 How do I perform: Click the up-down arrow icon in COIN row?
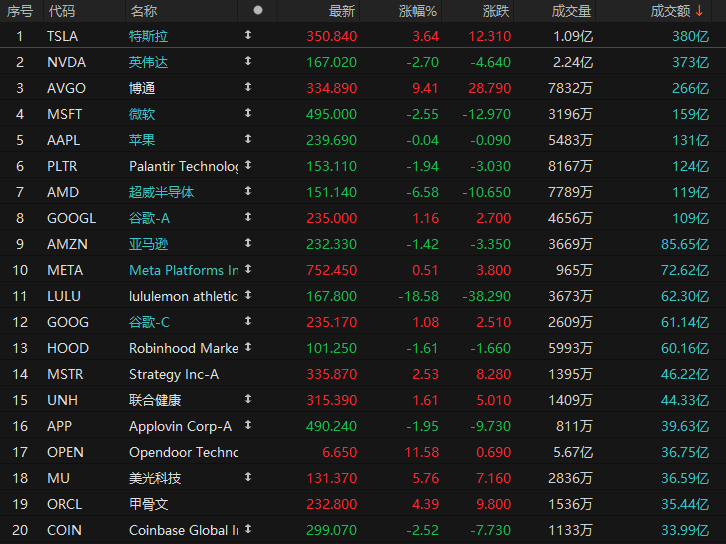(248, 528)
